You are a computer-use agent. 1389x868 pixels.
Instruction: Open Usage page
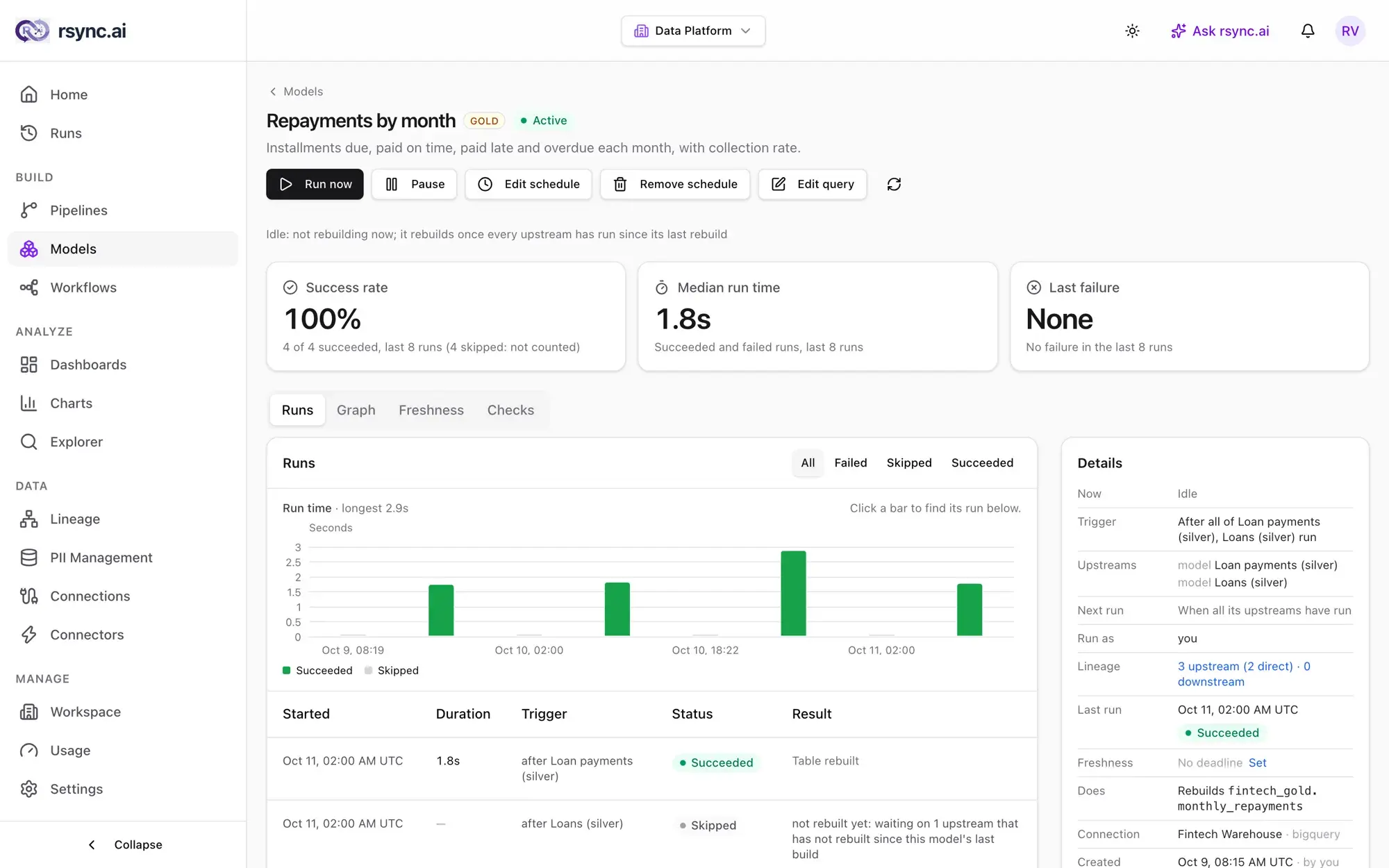(123, 751)
